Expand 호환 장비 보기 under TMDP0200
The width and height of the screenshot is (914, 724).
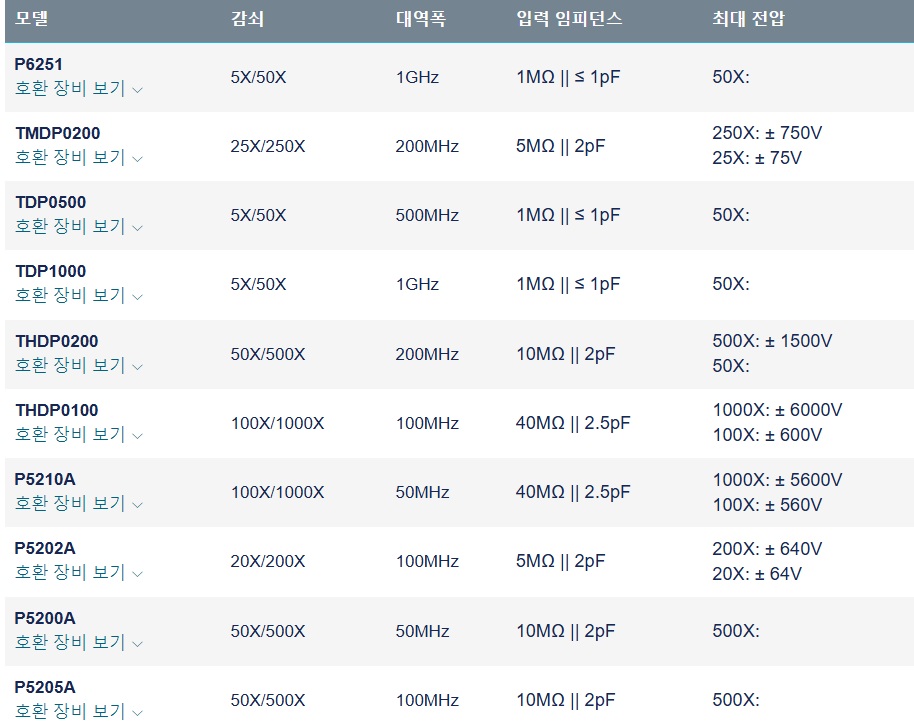(79, 157)
